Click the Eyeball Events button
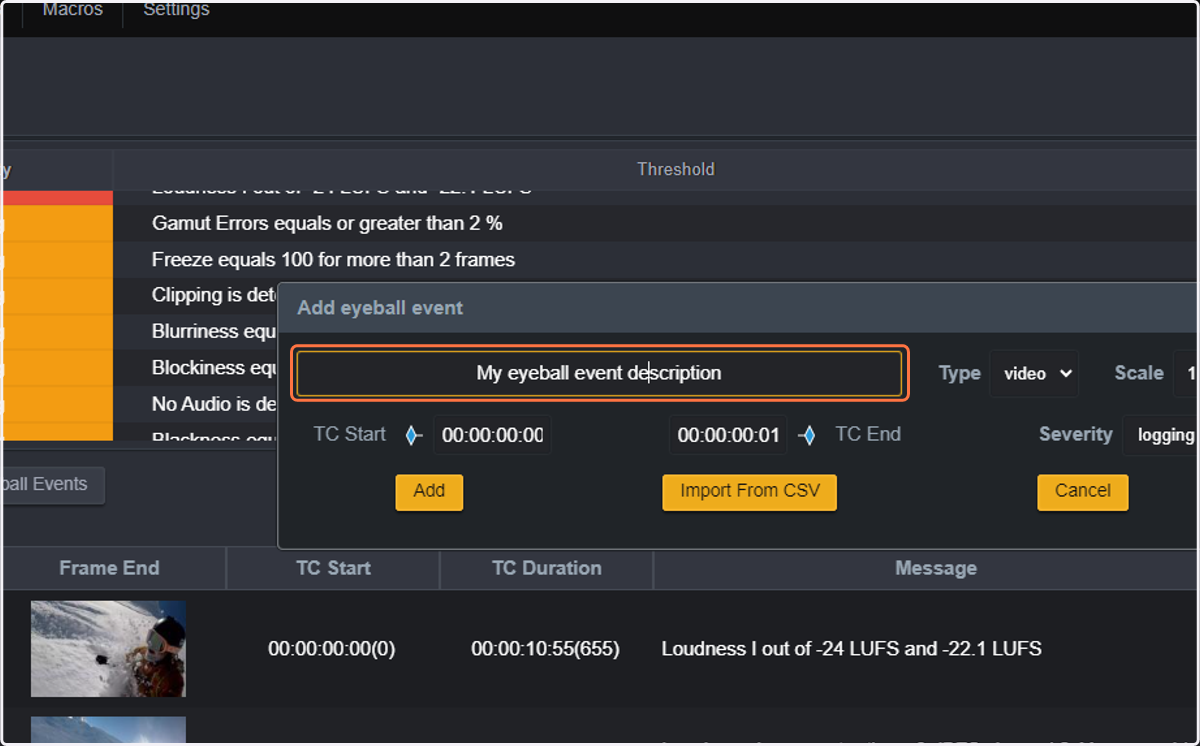1200x746 pixels. [x=52, y=484]
